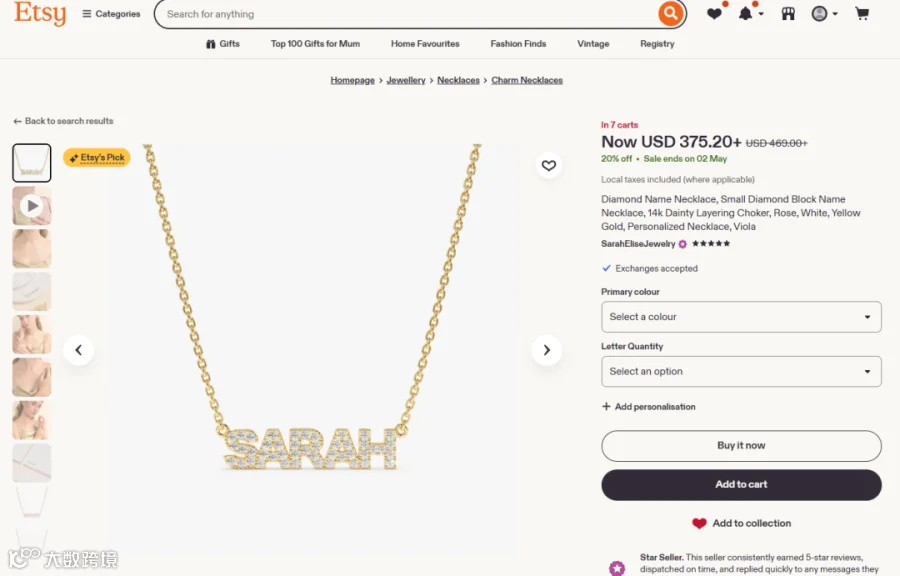This screenshot has width=900, height=576.
Task: Open shop manager store icon
Action: coord(788,14)
